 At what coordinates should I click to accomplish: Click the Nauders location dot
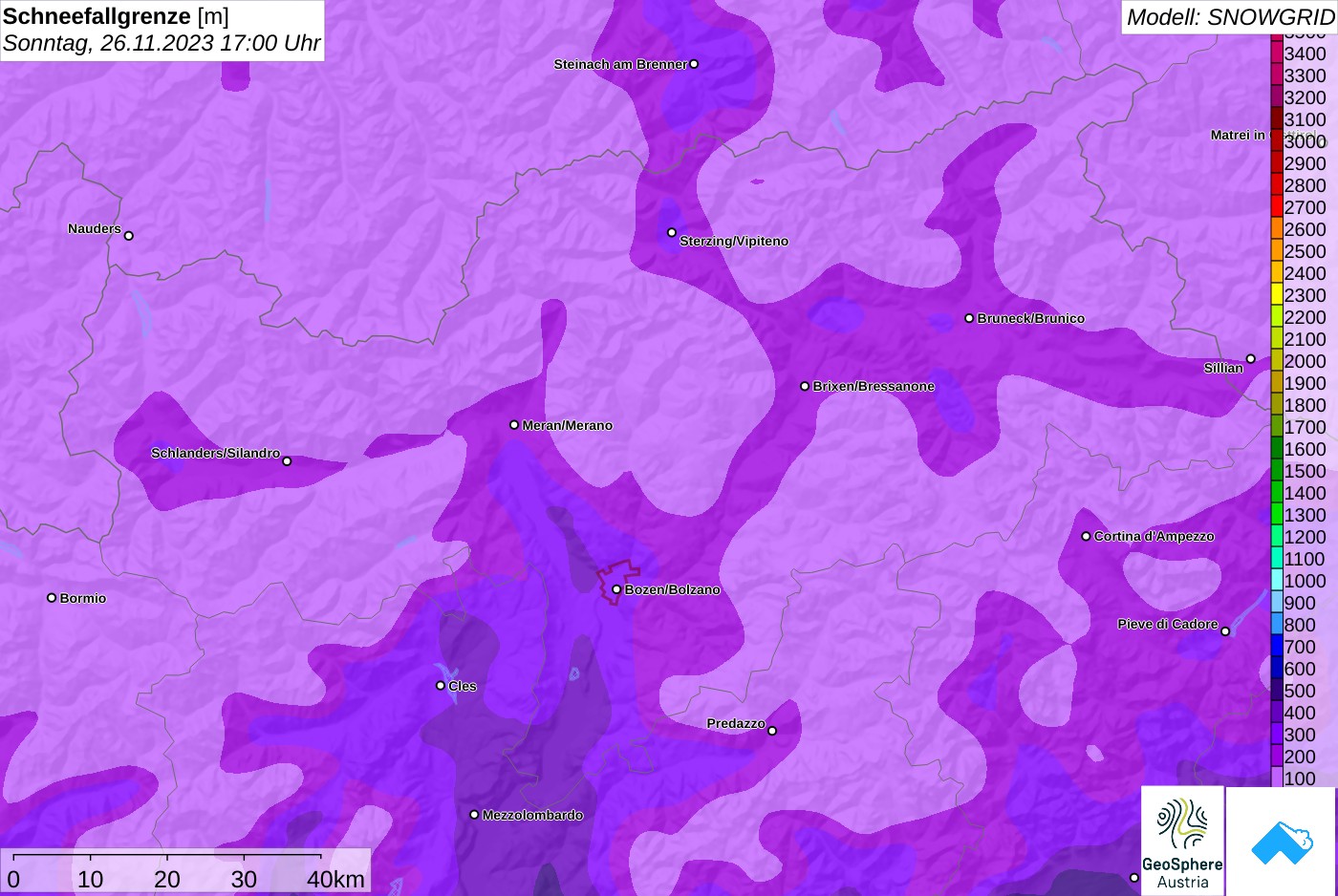(x=129, y=235)
